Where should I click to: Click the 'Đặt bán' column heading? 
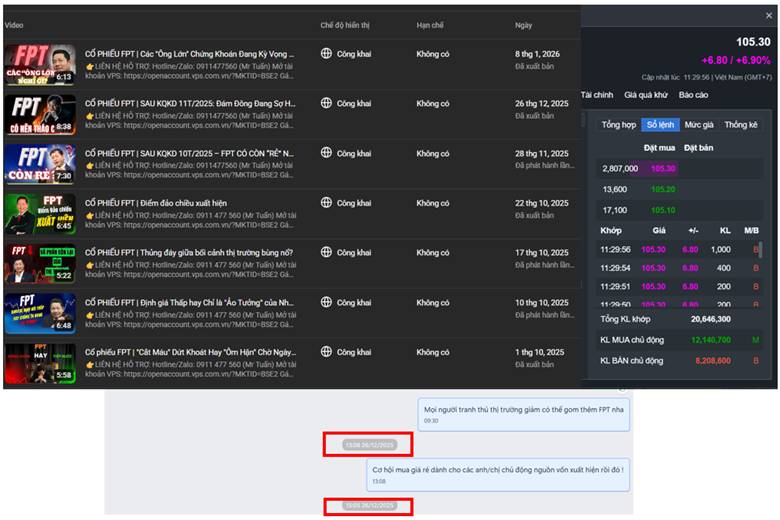(698, 148)
